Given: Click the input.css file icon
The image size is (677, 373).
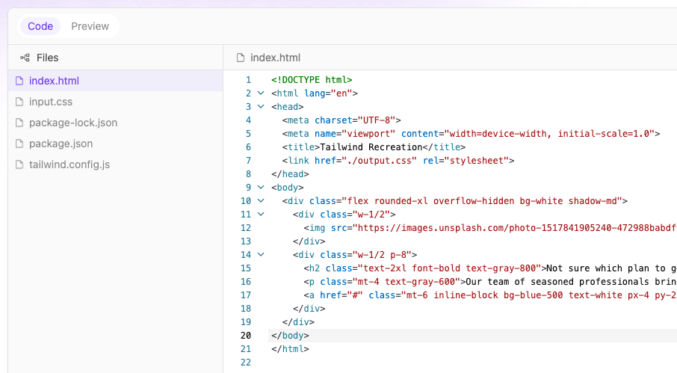Looking at the screenshot, I should (19, 102).
